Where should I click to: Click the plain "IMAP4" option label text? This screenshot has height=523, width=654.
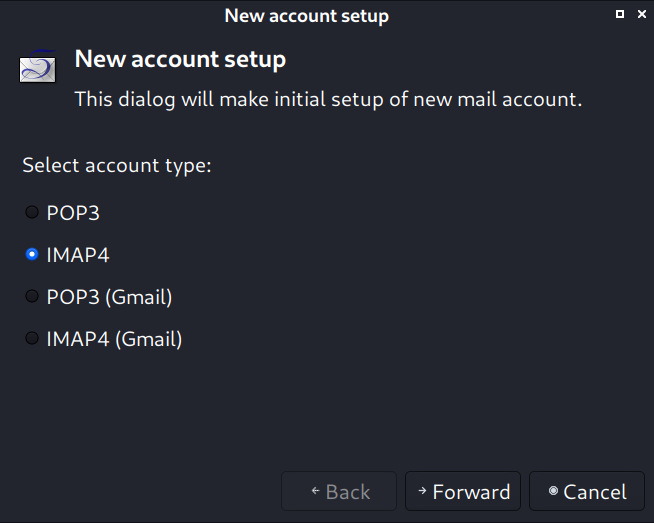click(78, 255)
